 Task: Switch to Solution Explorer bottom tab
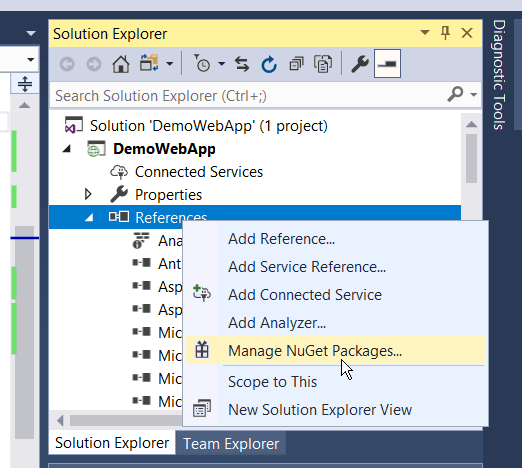[x=112, y=443]
